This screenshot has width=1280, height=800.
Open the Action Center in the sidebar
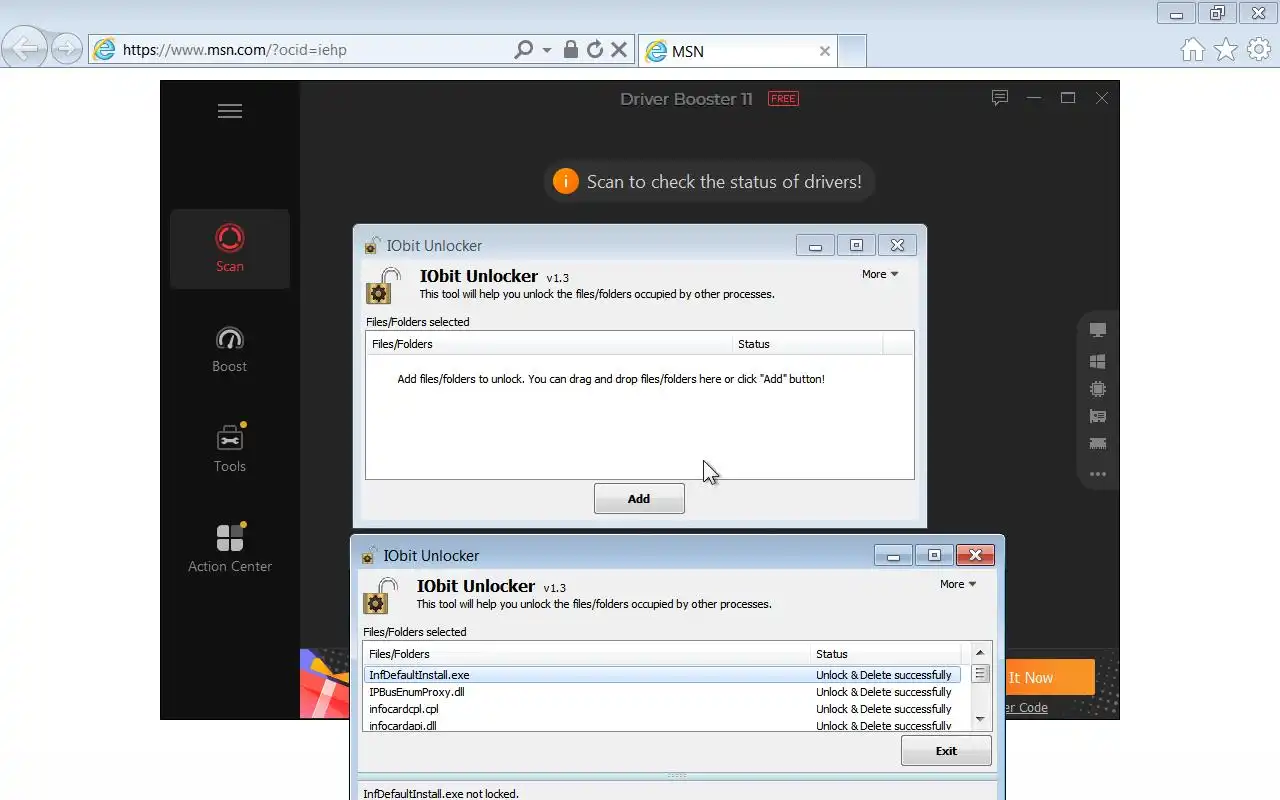(x=230, y=549)
